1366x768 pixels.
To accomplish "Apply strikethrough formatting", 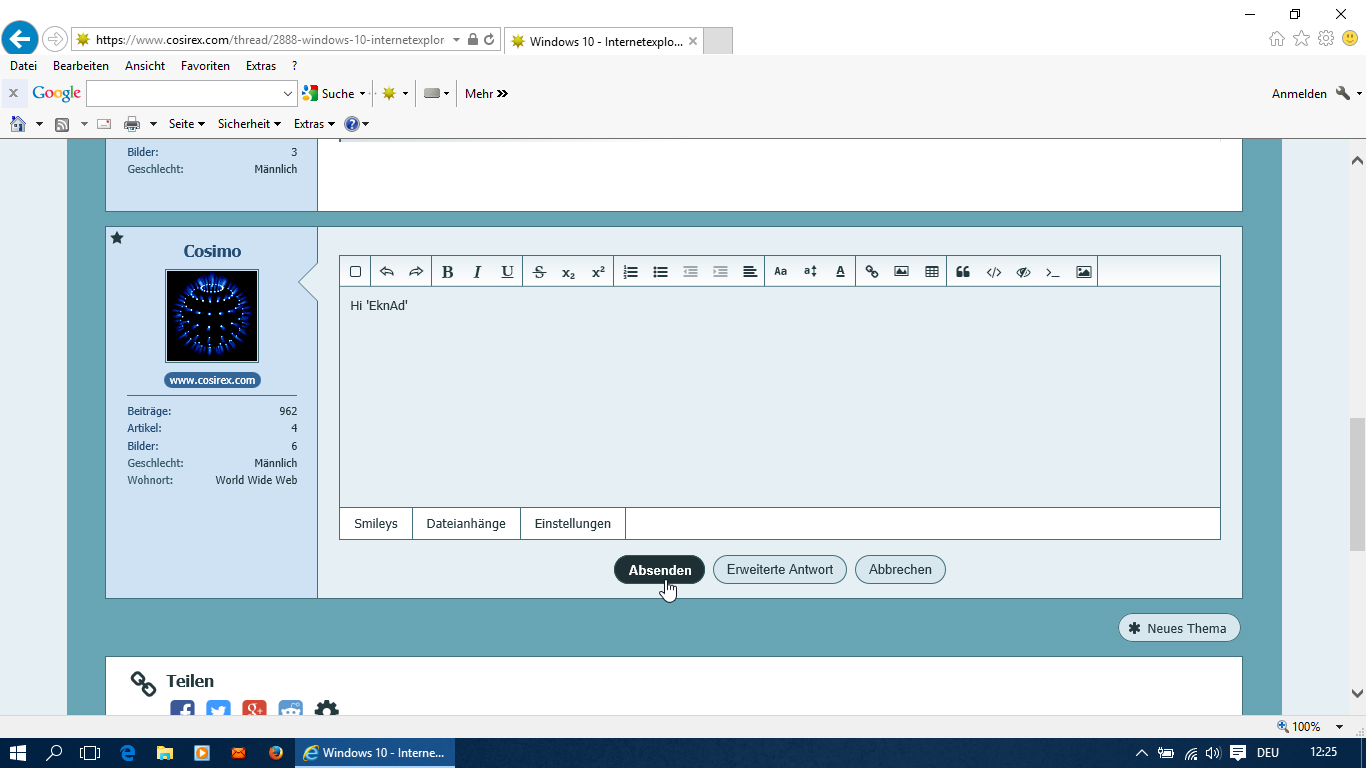I will point(539,272).
